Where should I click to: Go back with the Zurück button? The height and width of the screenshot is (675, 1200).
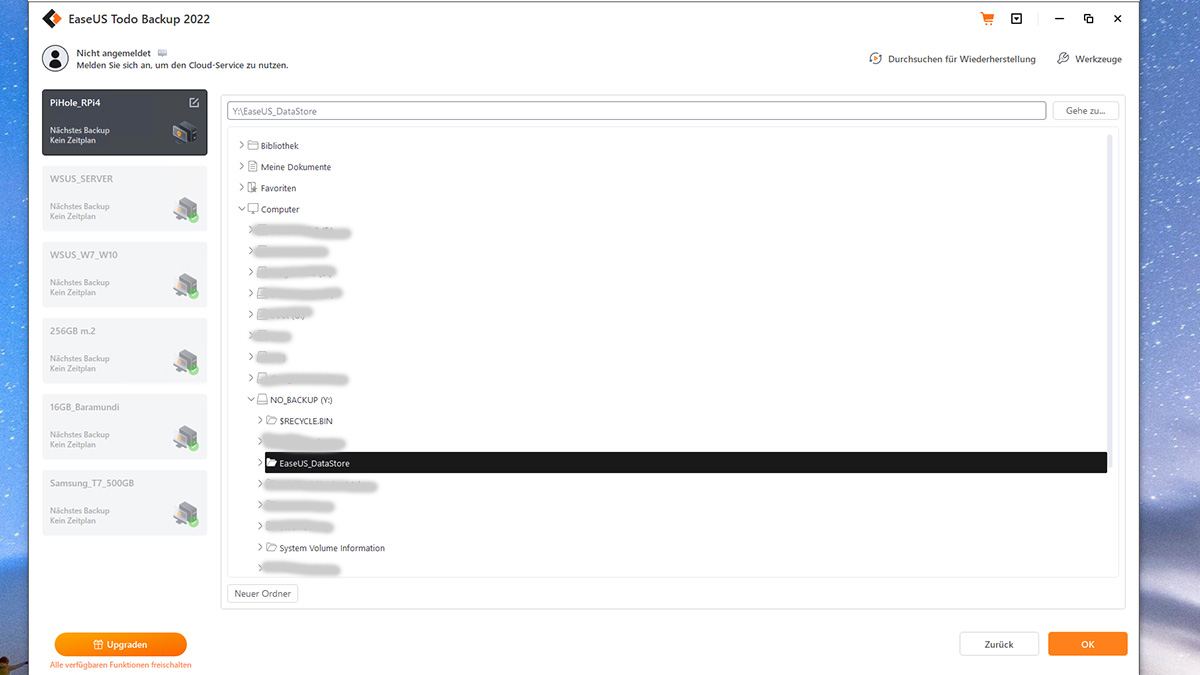pos(999,644)
